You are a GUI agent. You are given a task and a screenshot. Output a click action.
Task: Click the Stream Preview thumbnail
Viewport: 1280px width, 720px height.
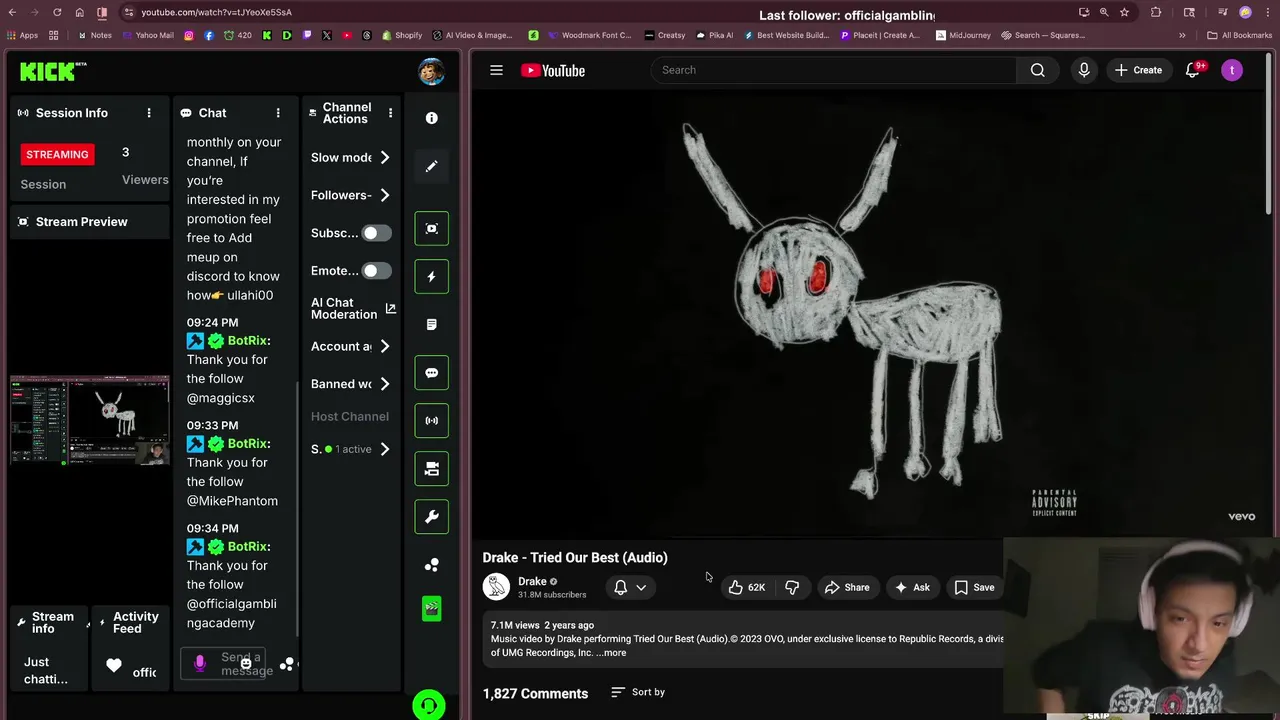click(90, 421)
